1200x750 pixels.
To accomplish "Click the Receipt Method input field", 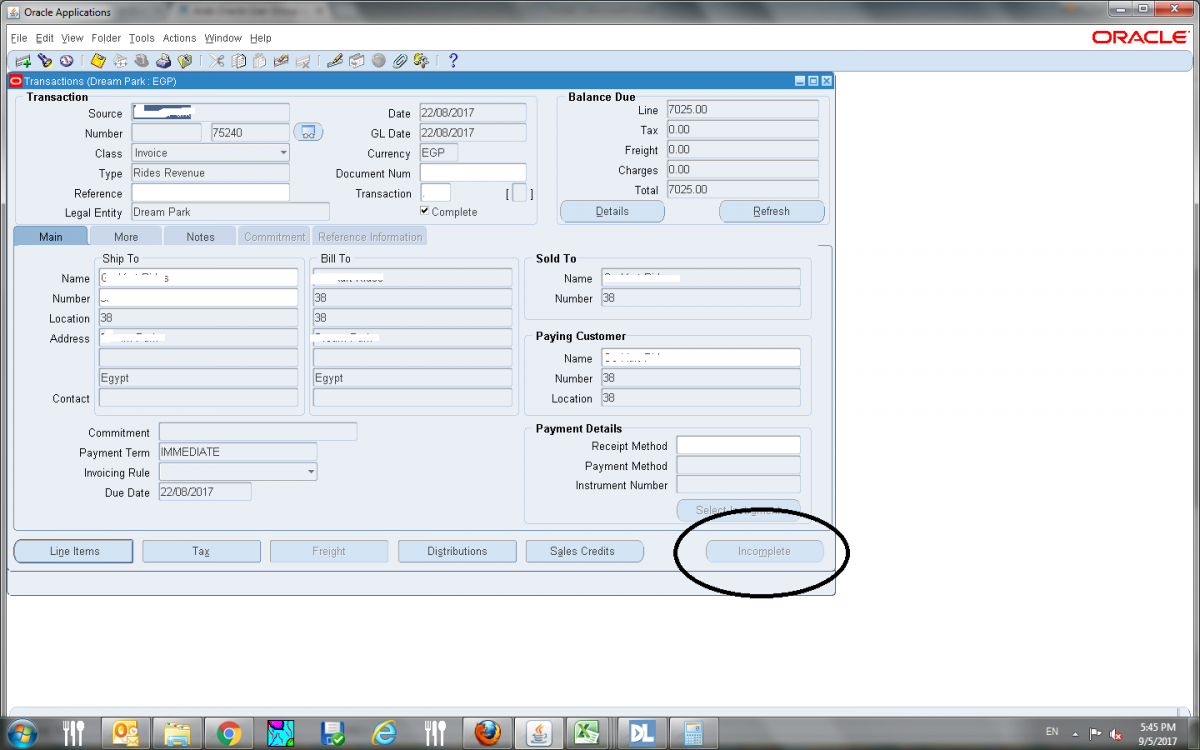I will [738, 446].
